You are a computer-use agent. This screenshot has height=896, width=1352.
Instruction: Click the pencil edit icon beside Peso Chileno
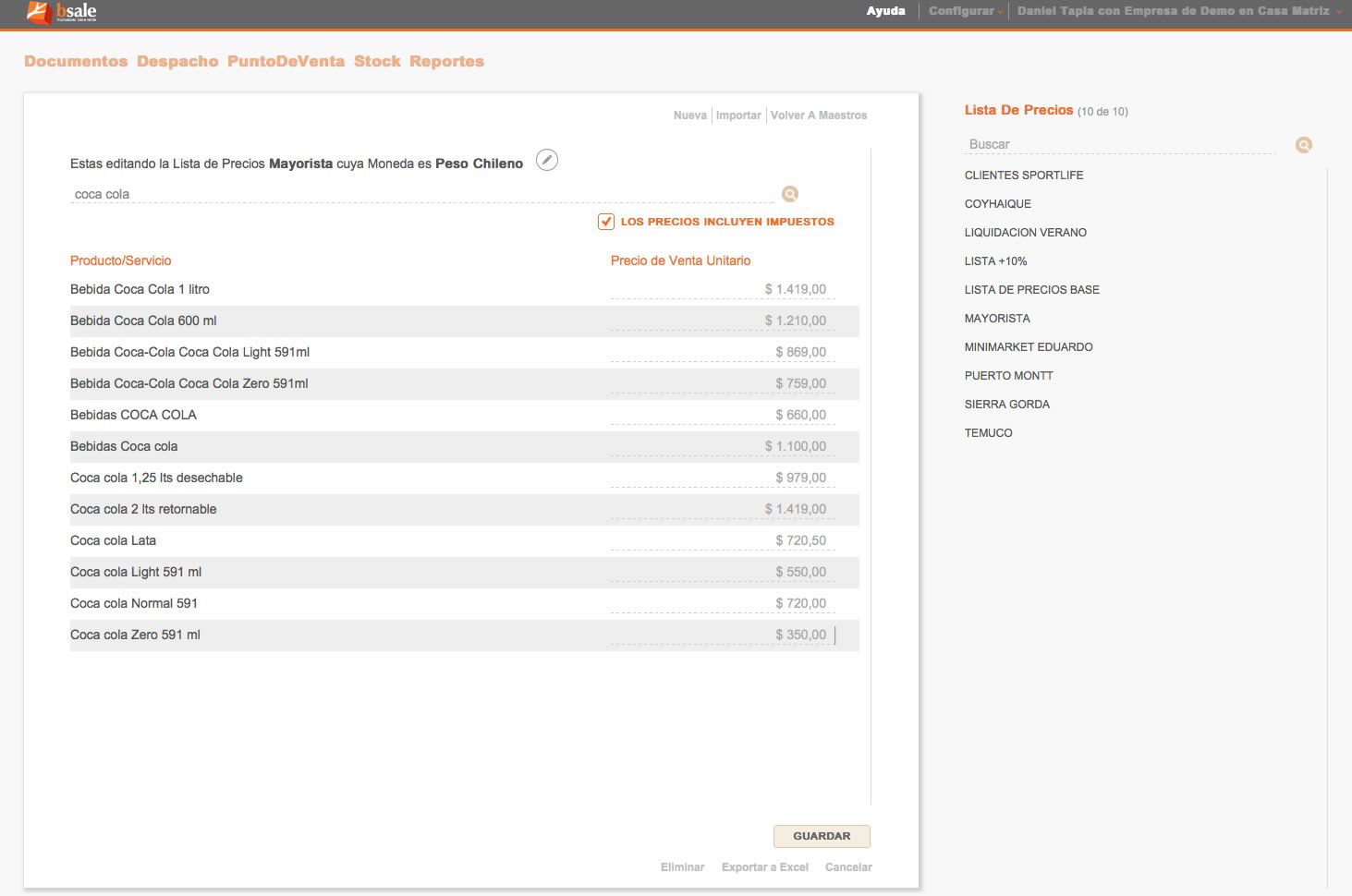(547, 161)
